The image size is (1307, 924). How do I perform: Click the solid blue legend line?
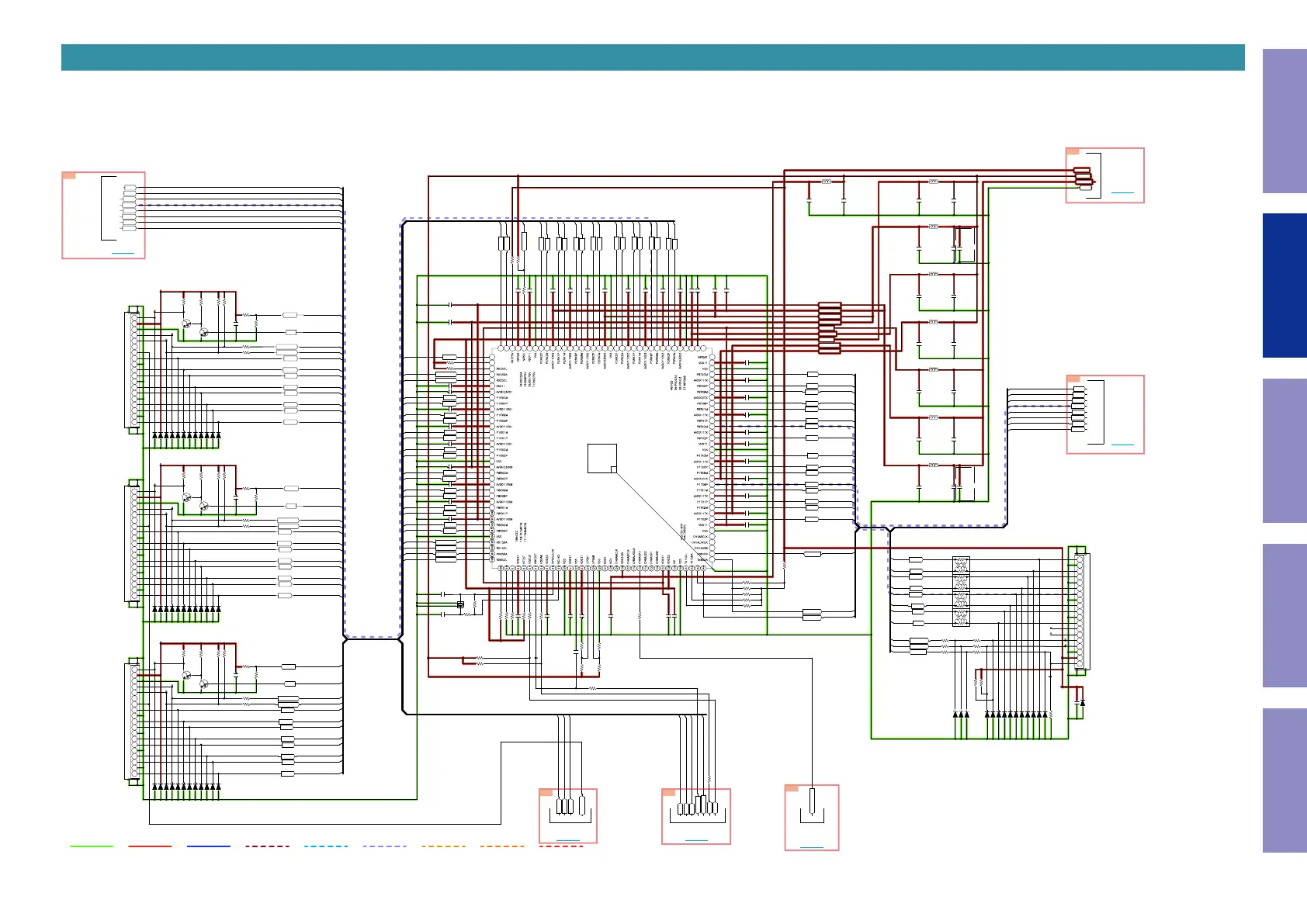pos(209,846)
